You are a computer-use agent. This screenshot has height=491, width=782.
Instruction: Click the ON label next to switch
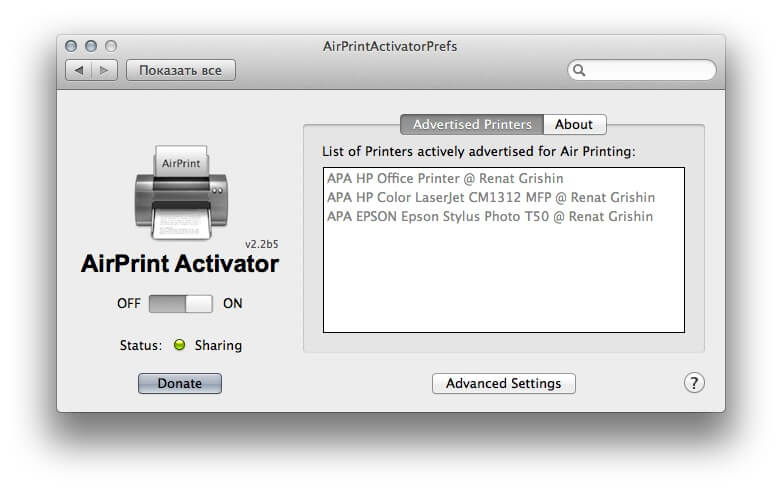click(x=232, y=303)
